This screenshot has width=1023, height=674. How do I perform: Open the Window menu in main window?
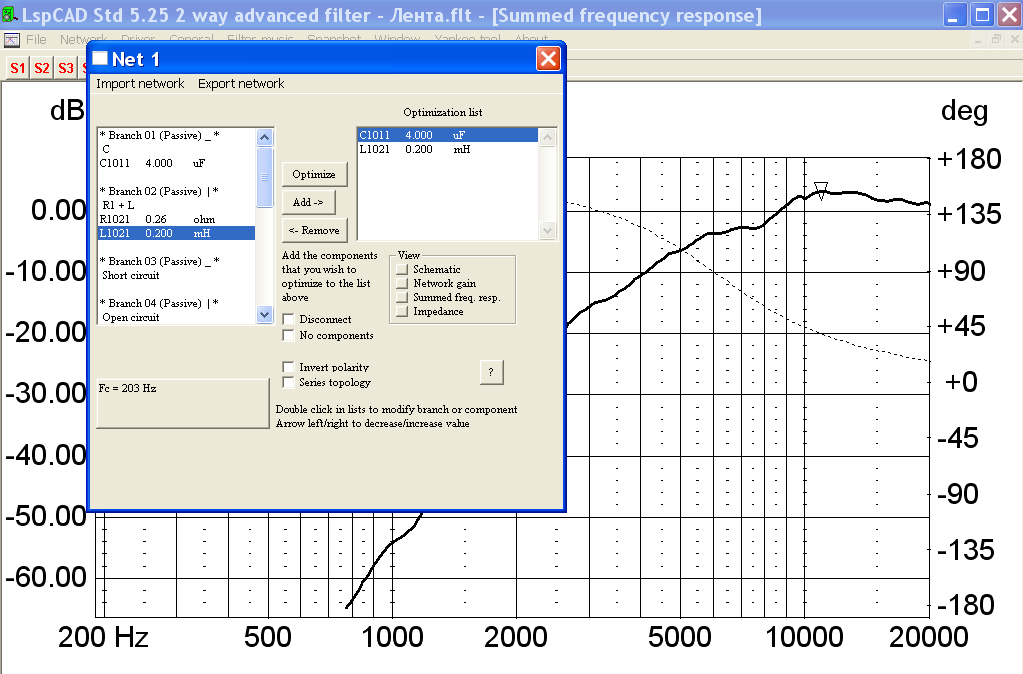397,39
